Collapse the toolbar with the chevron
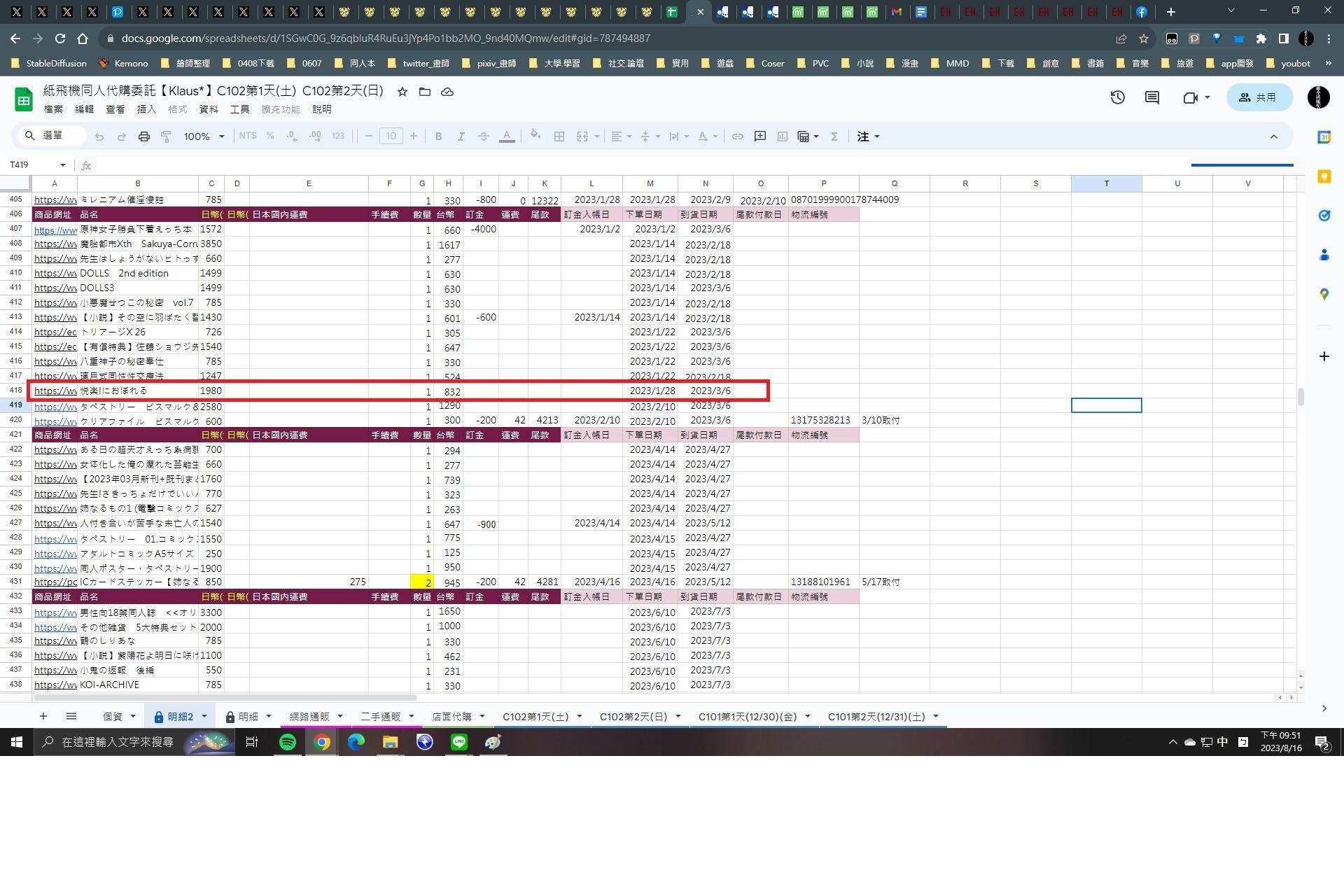The image size is (1344, 896). tap(1273, 136)
